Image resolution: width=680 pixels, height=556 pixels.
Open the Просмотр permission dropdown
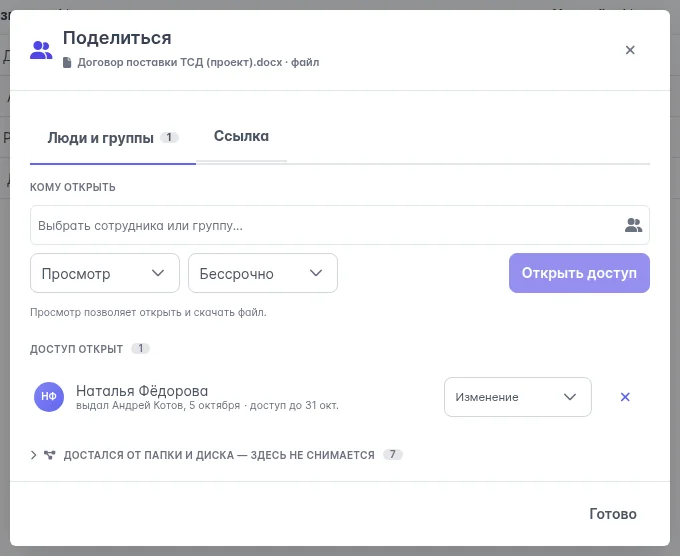tap(105, 273)
